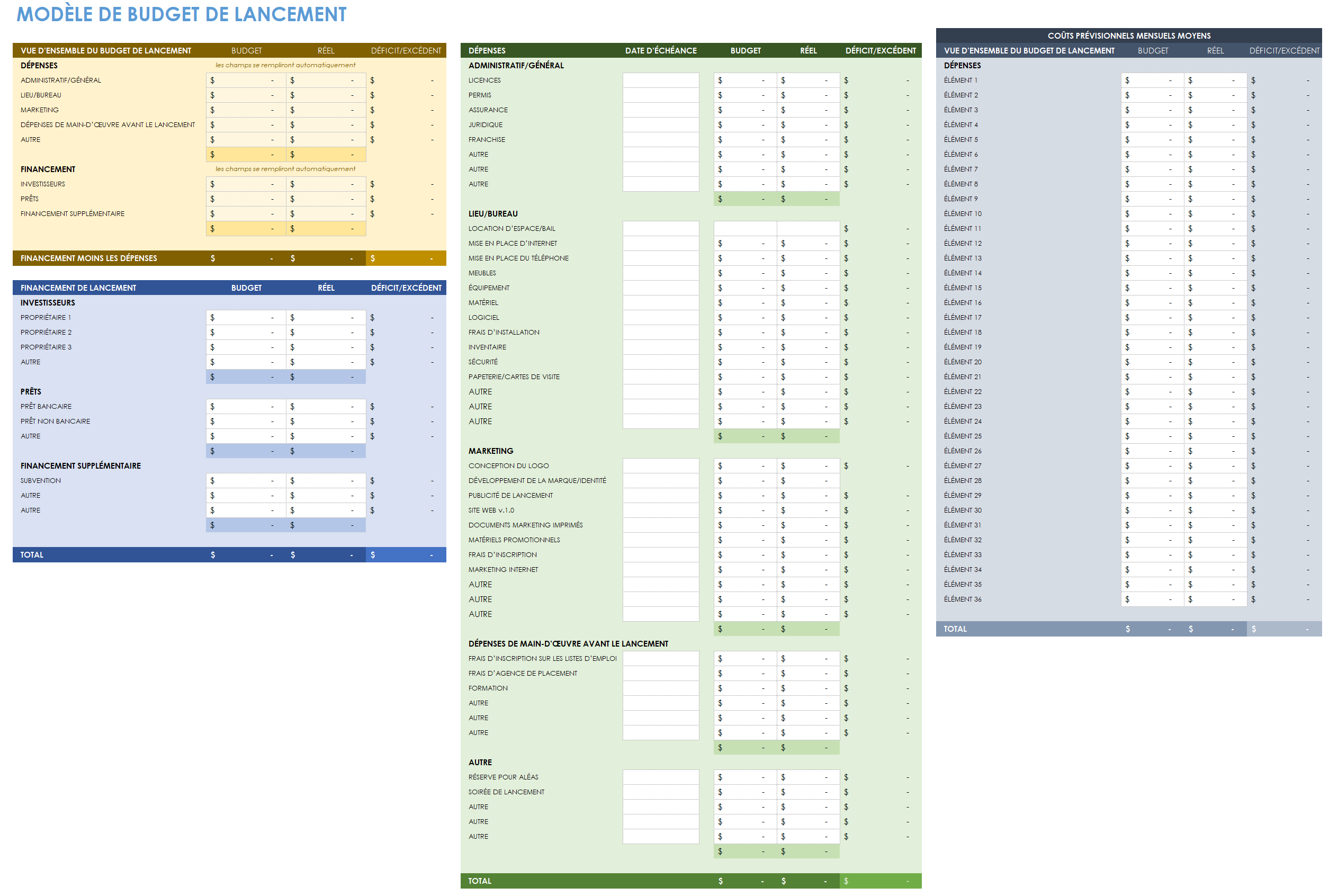Click the PRÊT NON BANCAIRE label

coord(56,422)
